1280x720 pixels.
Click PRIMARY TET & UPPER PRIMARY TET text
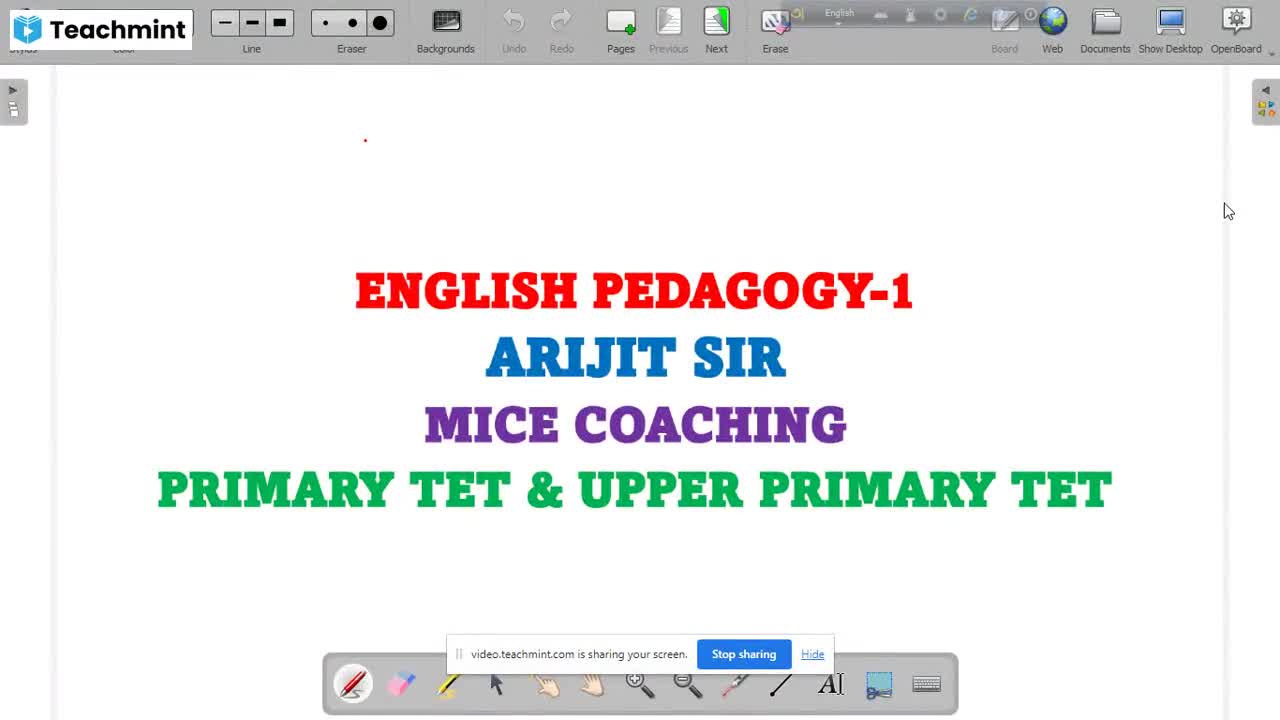[x=634, y=491]
